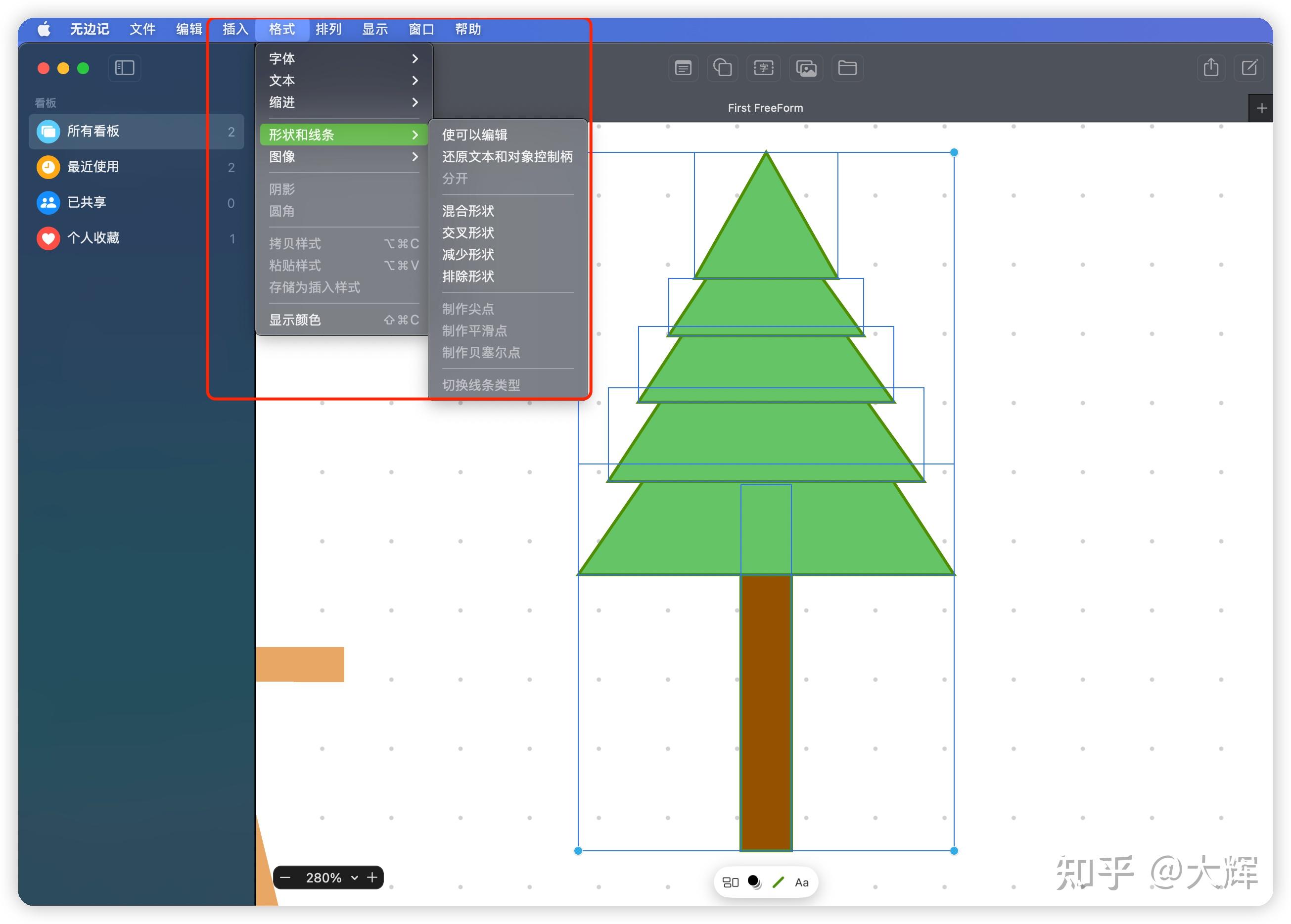Select 个人收藏 in the sidebar
The height and width of the screenshot is (924, 1291).
coord(93,238)
